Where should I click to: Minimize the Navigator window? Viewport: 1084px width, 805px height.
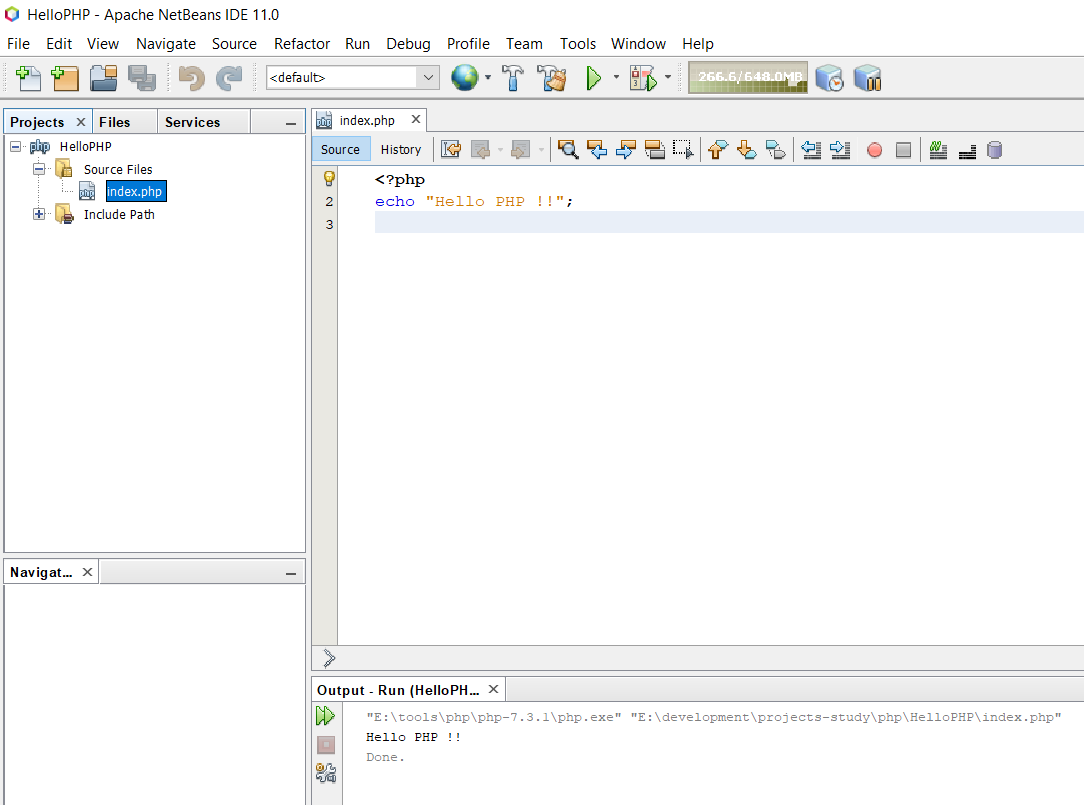pos(291,573)
